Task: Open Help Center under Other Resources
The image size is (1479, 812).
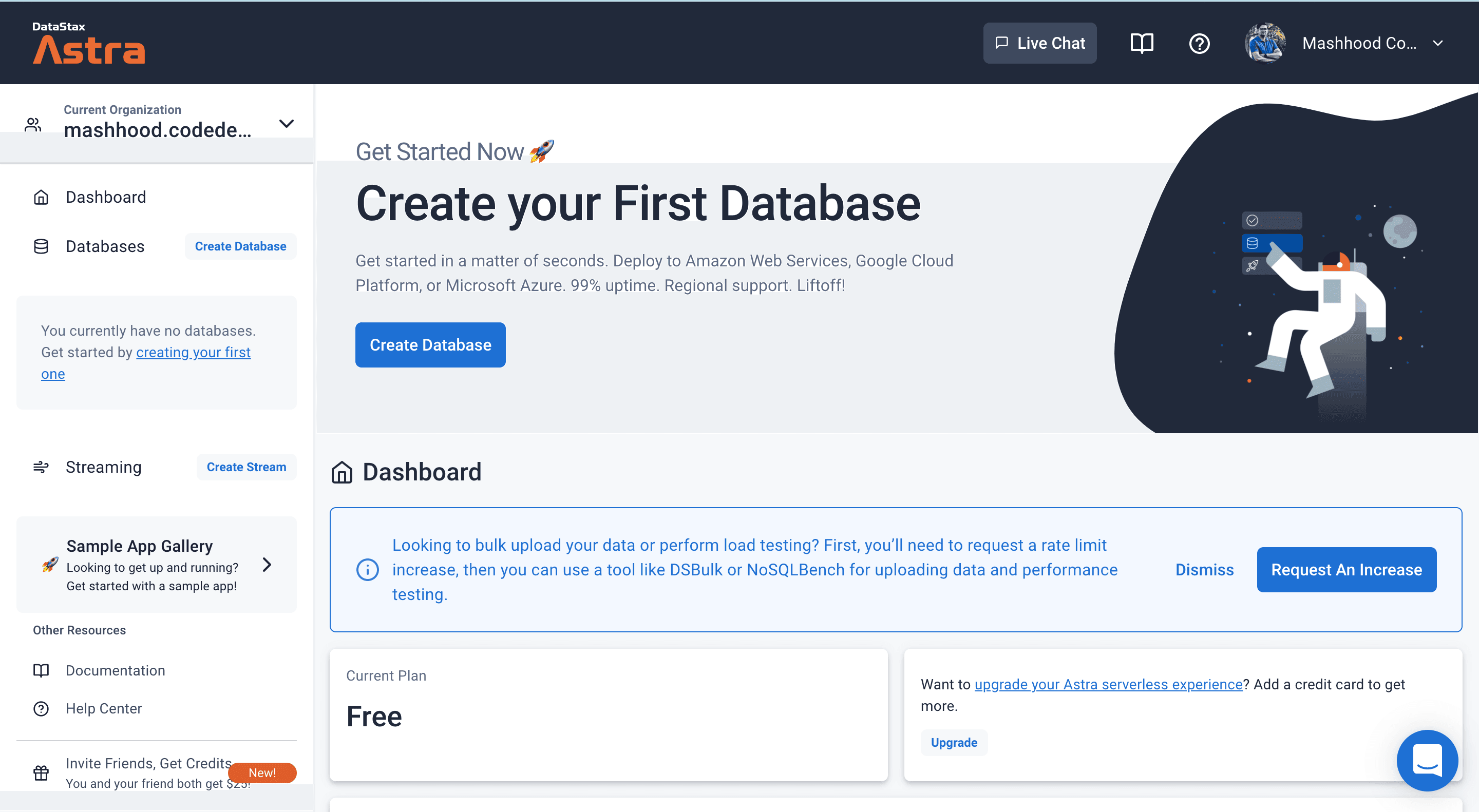Action: point(104,709)
